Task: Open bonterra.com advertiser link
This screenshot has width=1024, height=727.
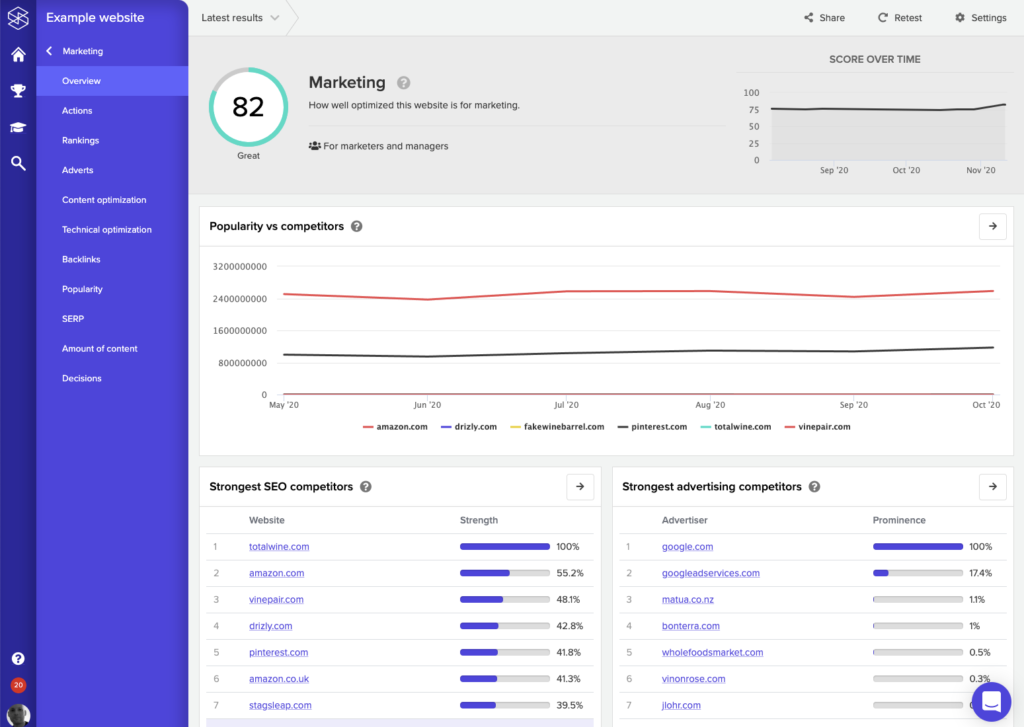Action: pos(690,626)
